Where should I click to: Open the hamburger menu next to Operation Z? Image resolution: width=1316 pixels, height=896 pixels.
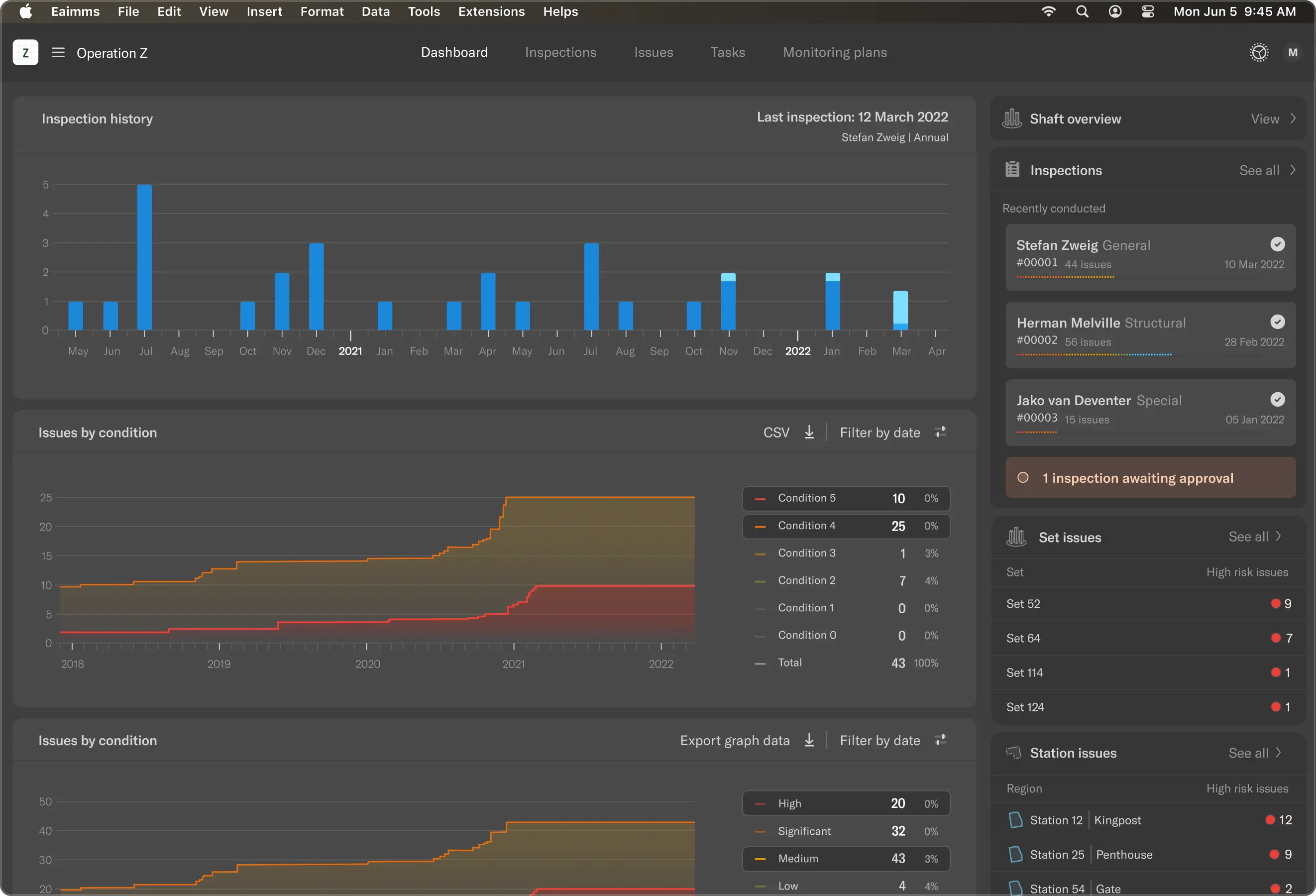tap(58, 53)
